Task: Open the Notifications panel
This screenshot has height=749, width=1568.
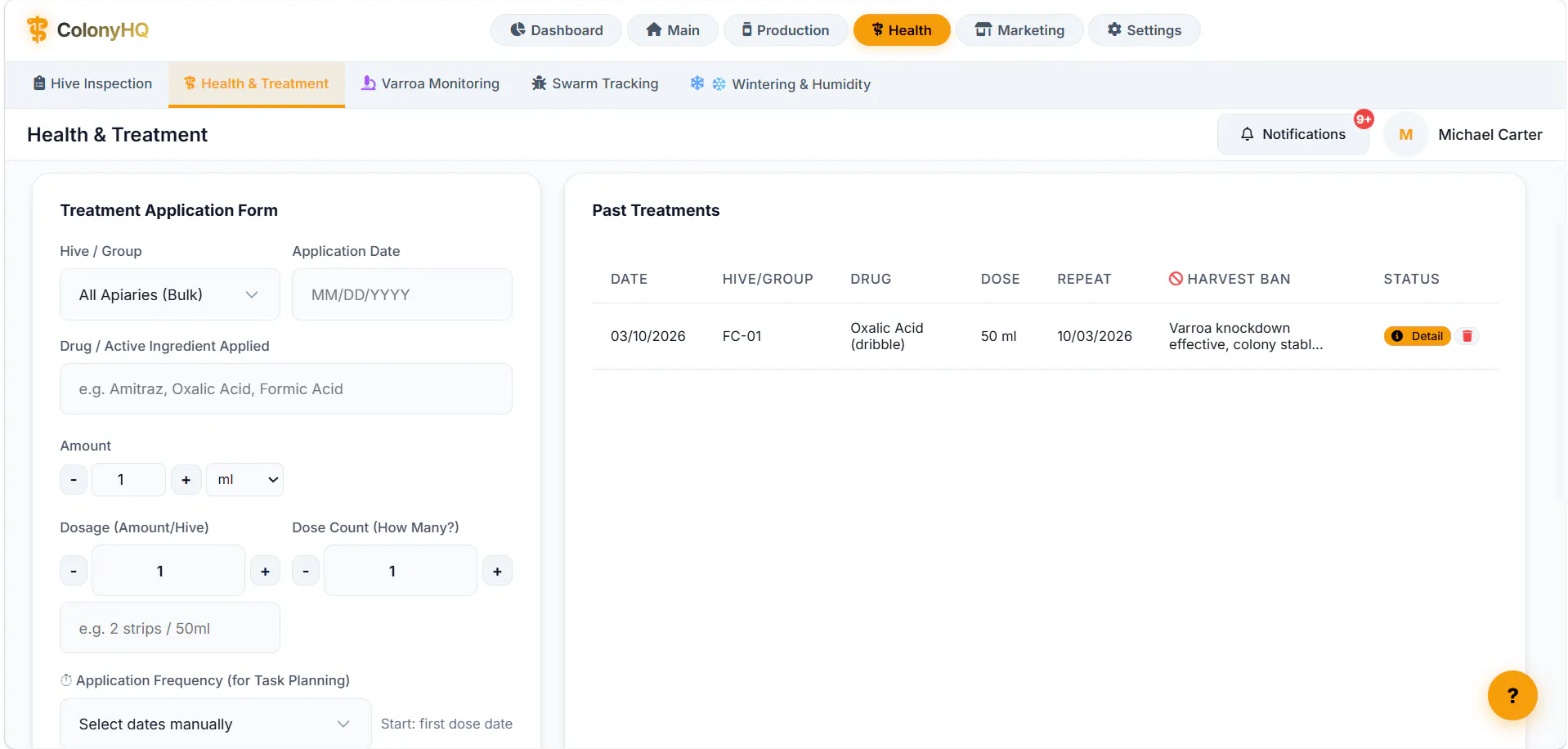Action: (1292, 134)
